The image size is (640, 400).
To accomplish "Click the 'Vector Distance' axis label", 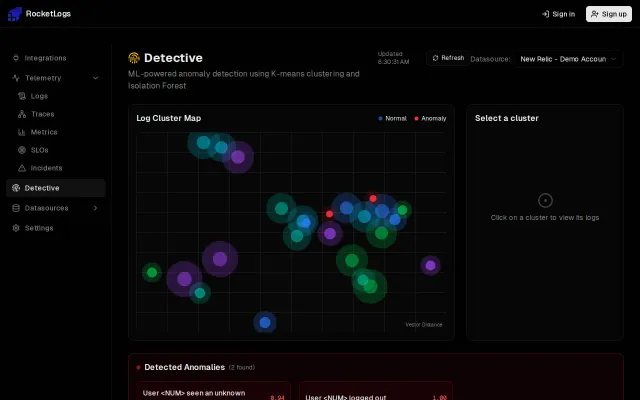I will (424, 324).
